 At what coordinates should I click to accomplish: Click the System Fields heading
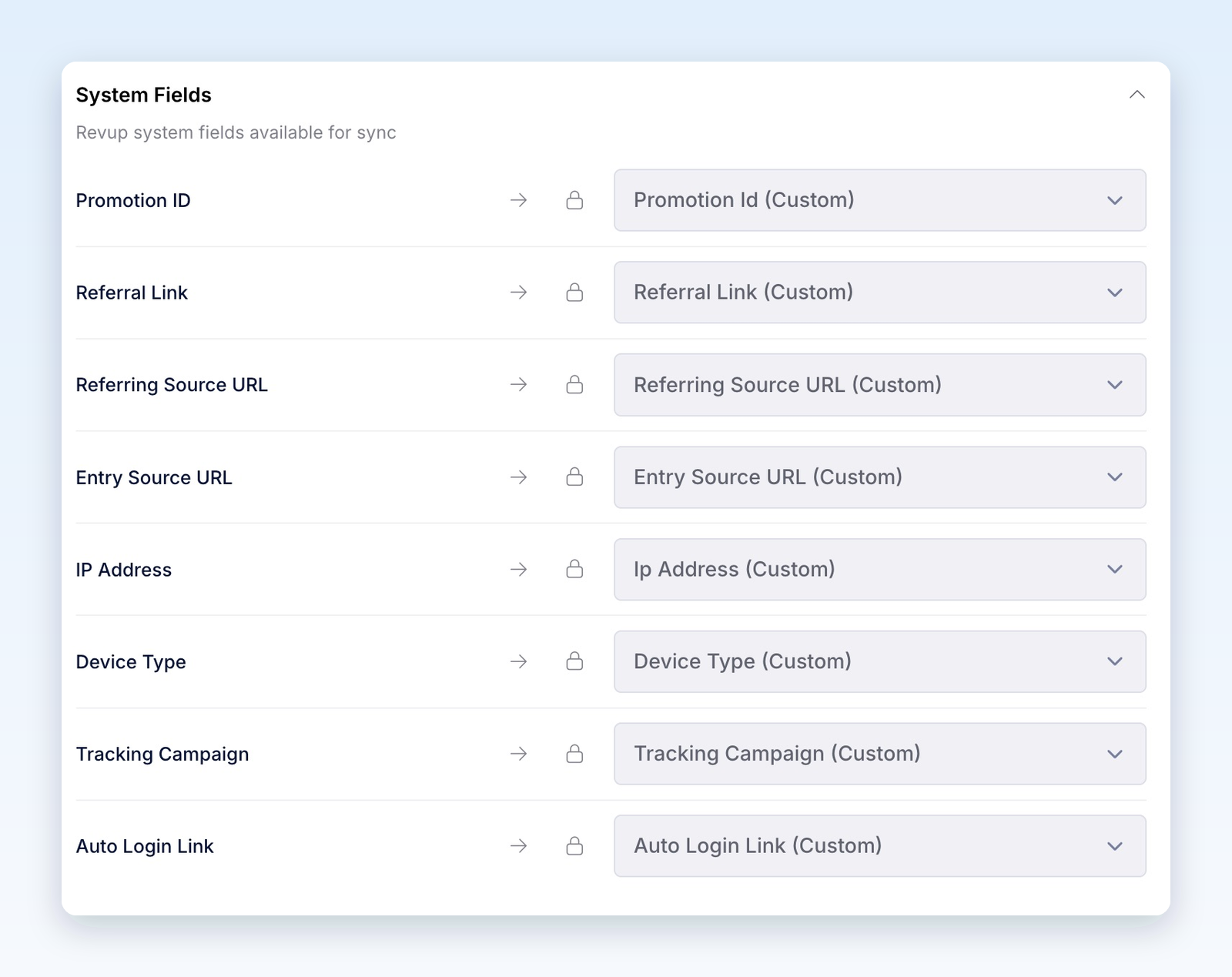point(143,95)
